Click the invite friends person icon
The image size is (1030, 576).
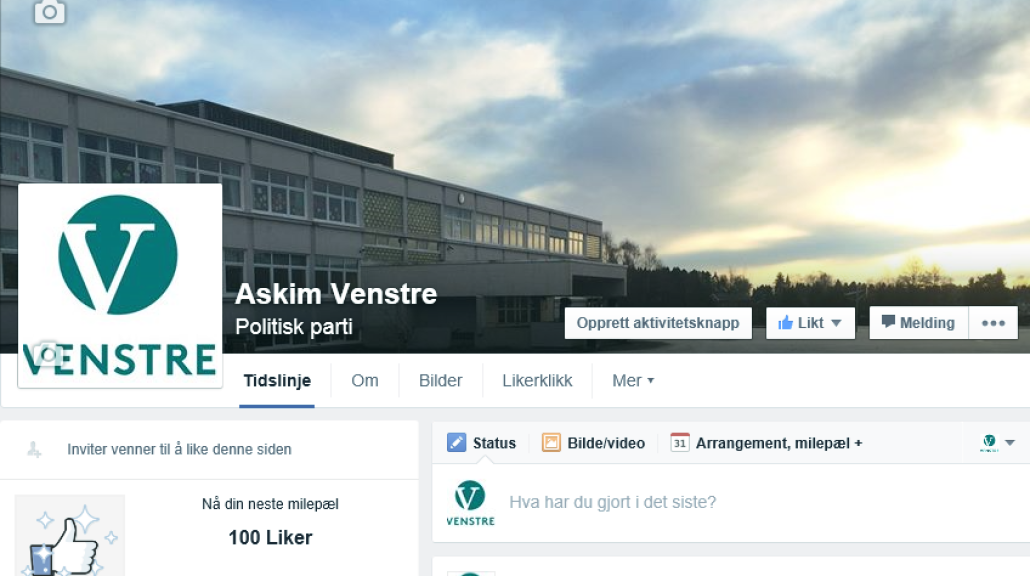[34, 449]
